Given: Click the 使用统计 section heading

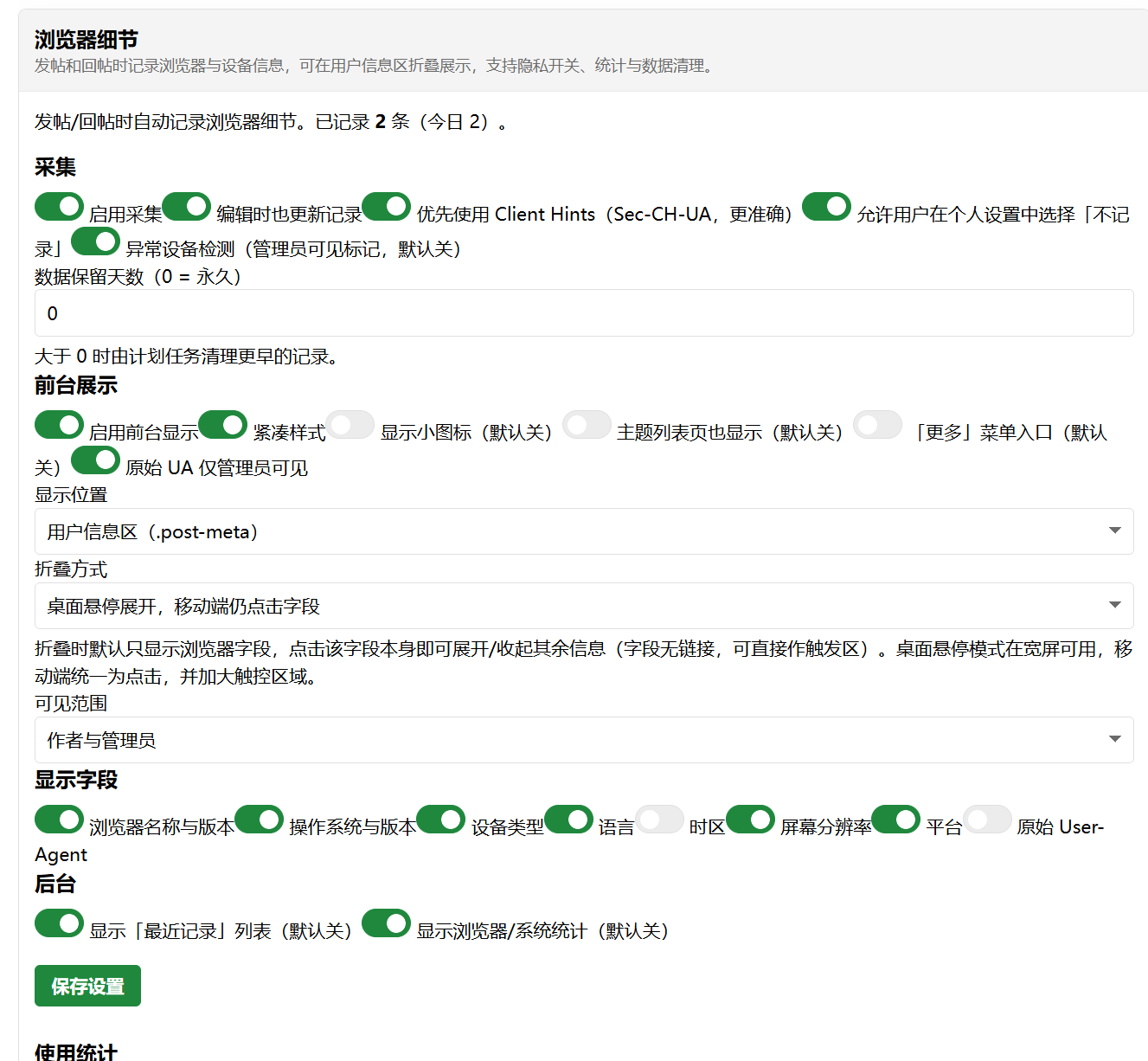Looking at the screenshot, I should coord(76,1051).
